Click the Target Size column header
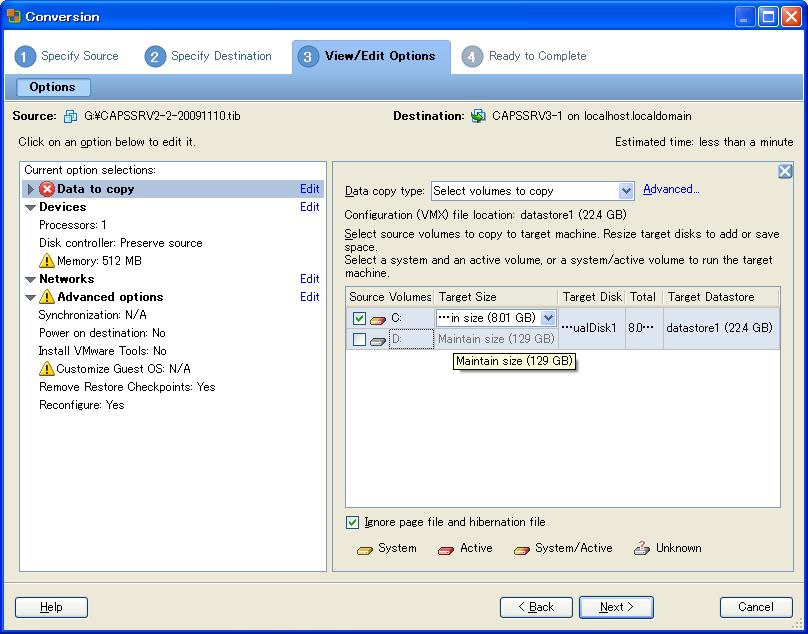808x634 pixels. (496, 297)
